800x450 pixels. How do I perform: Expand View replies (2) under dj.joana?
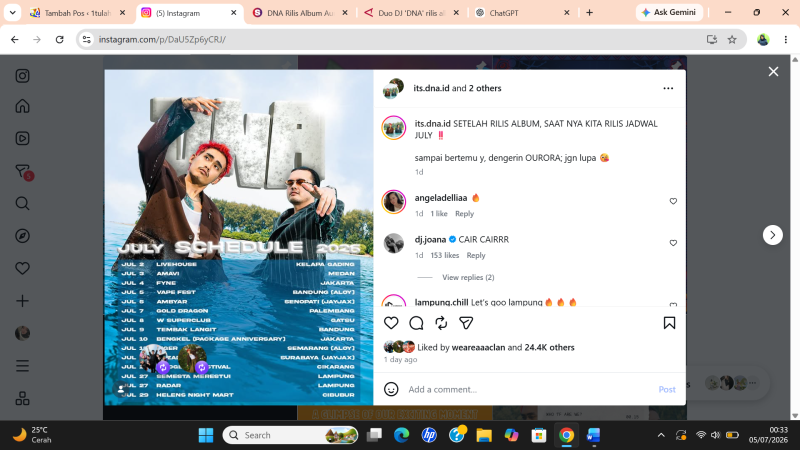(468, 278)
